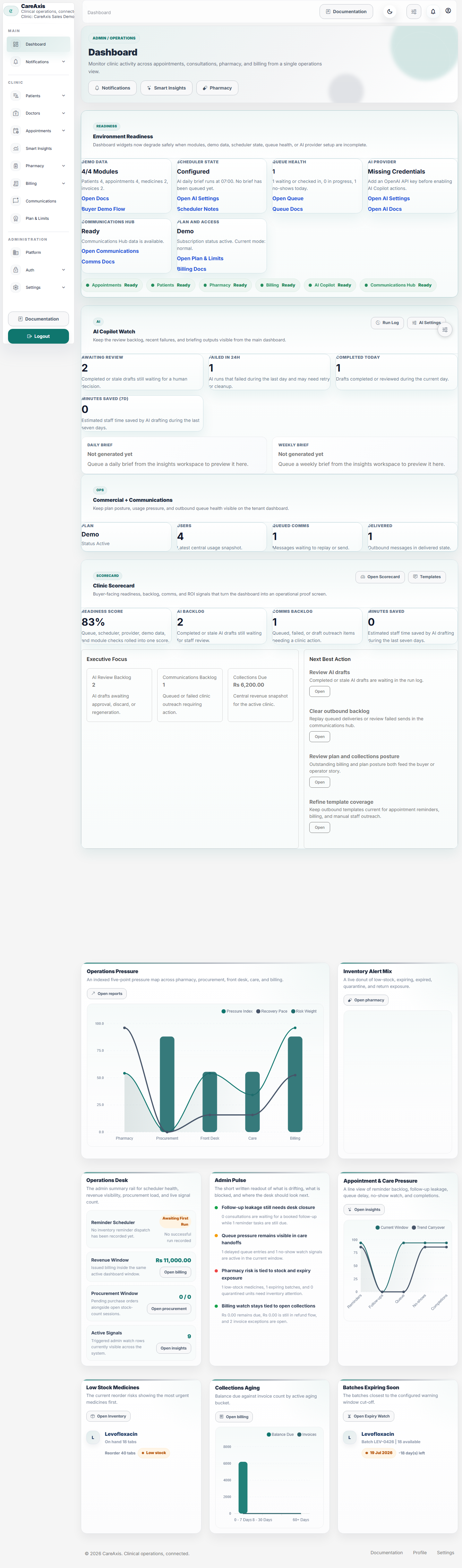Open Smart Insights via its sidebar icon

click(16, 149)
